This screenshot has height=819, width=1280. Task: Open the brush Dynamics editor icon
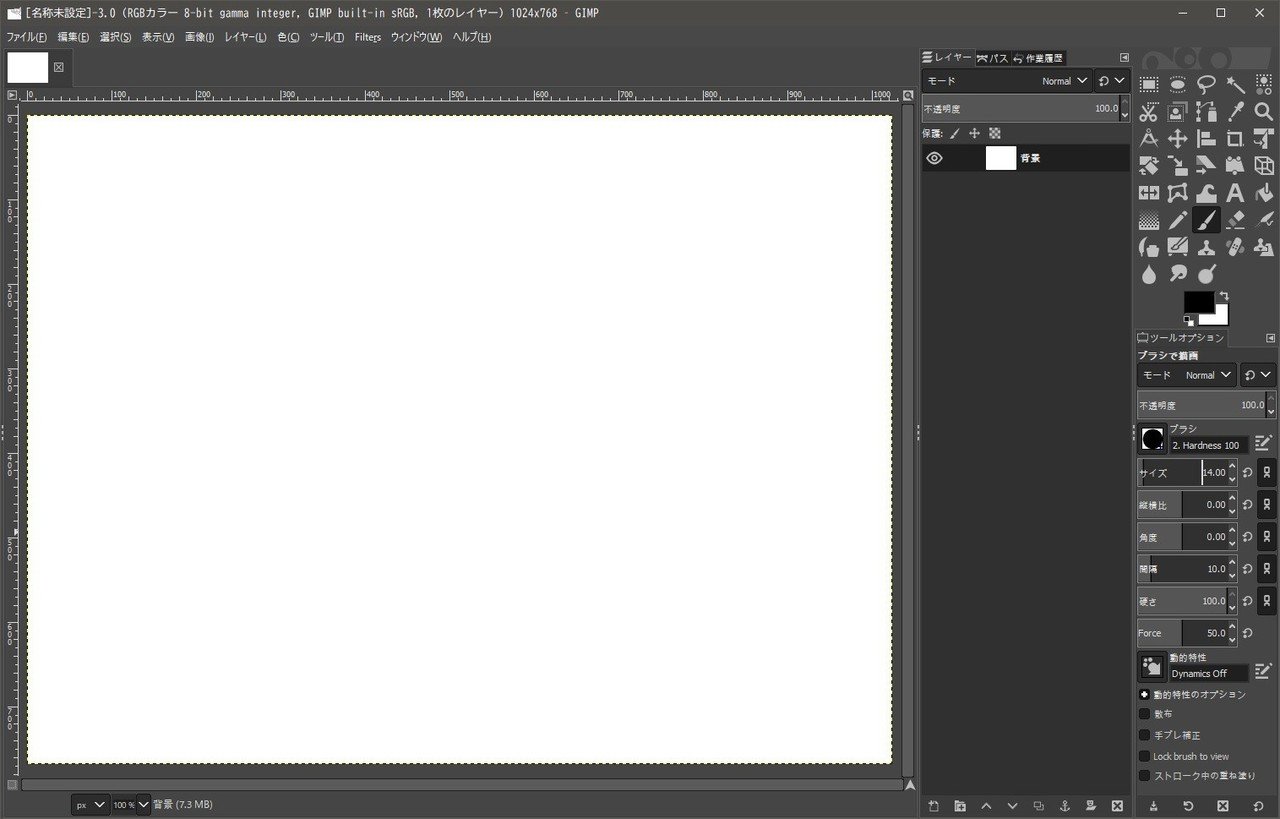(1263, 671)
